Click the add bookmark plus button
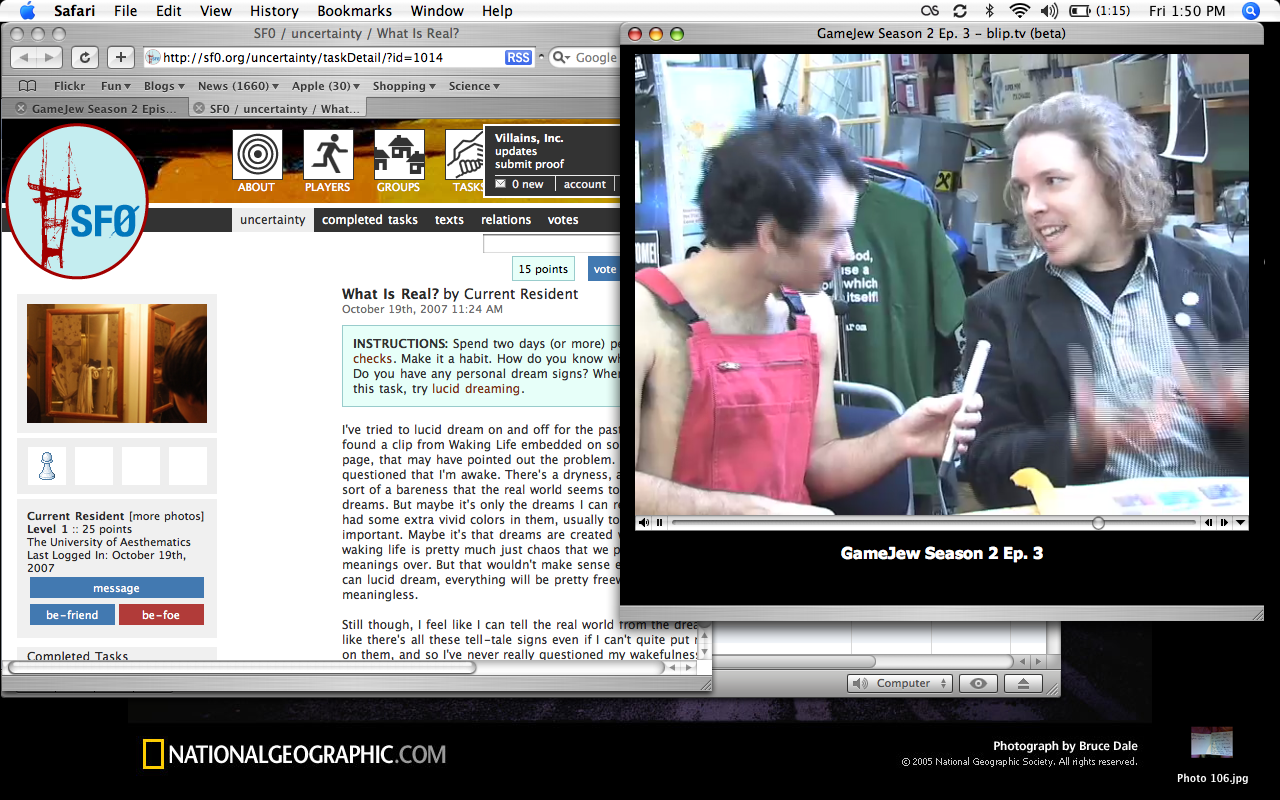1280x800 pixels. point(121,58)
